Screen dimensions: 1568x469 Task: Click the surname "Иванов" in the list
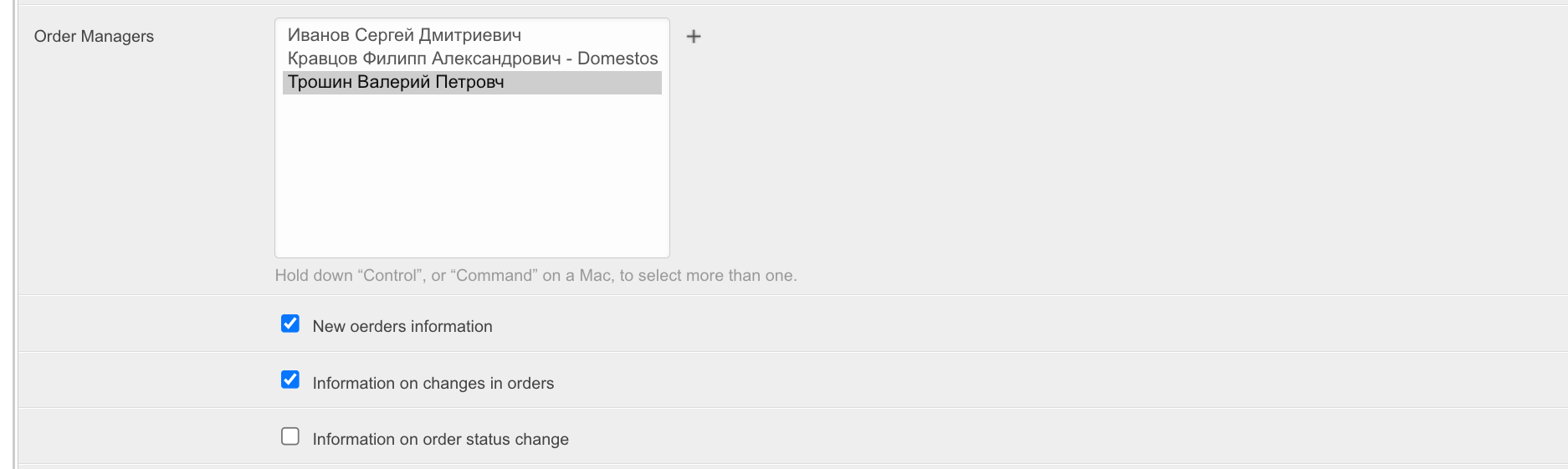coord(318,35)
